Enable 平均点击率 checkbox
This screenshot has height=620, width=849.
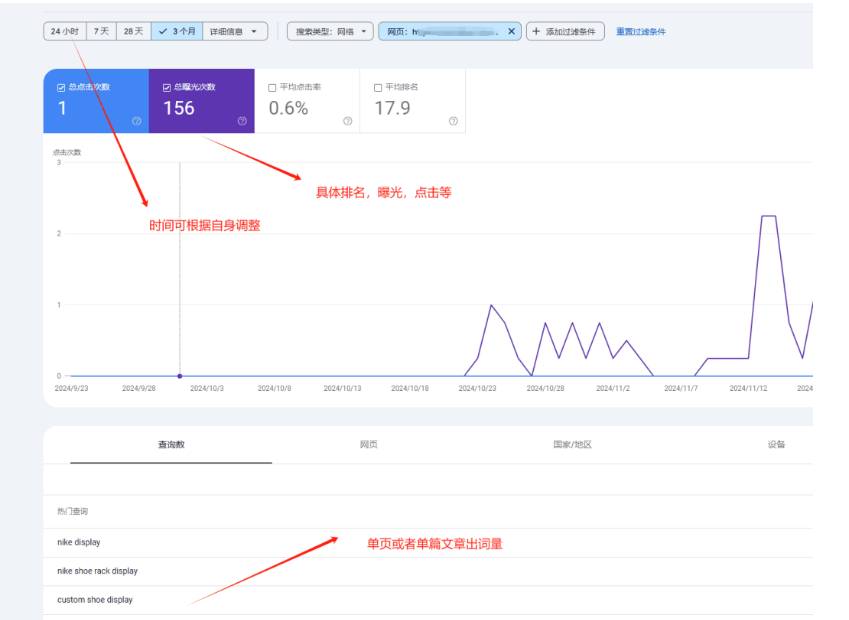(x=272, y=88)
